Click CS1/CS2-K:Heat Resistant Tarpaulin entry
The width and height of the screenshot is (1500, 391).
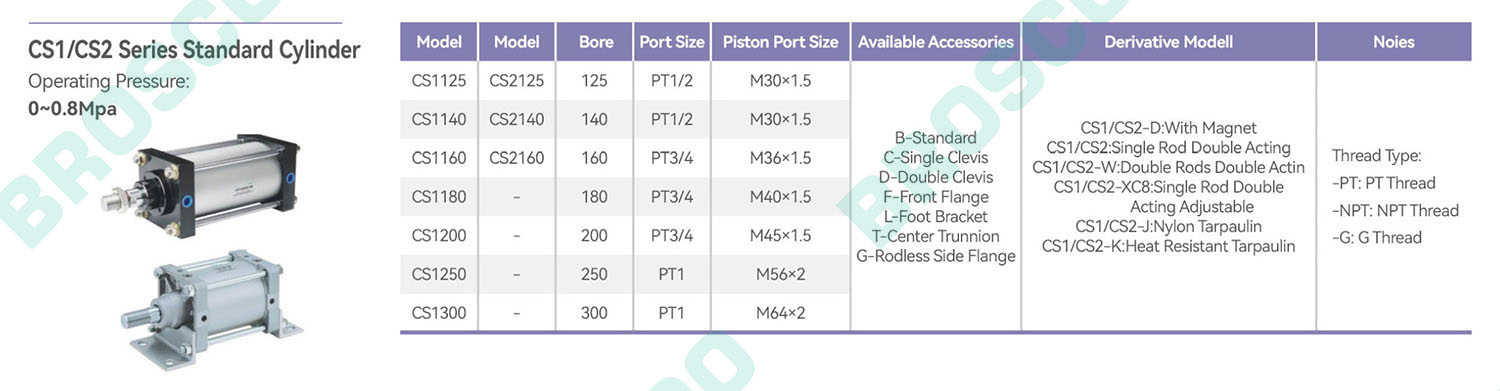1168,246
